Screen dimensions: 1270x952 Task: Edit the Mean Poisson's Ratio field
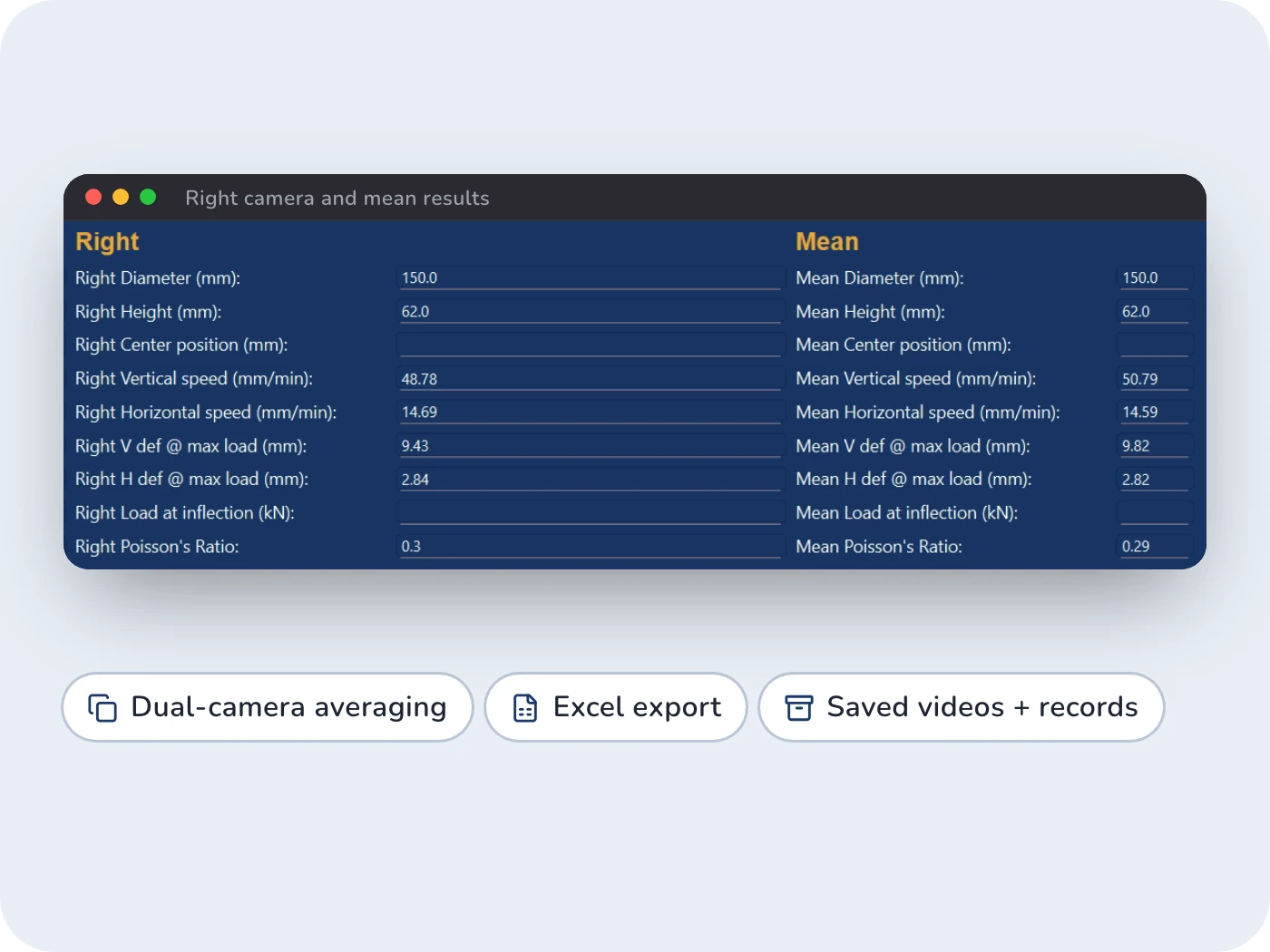point(1155,546)
